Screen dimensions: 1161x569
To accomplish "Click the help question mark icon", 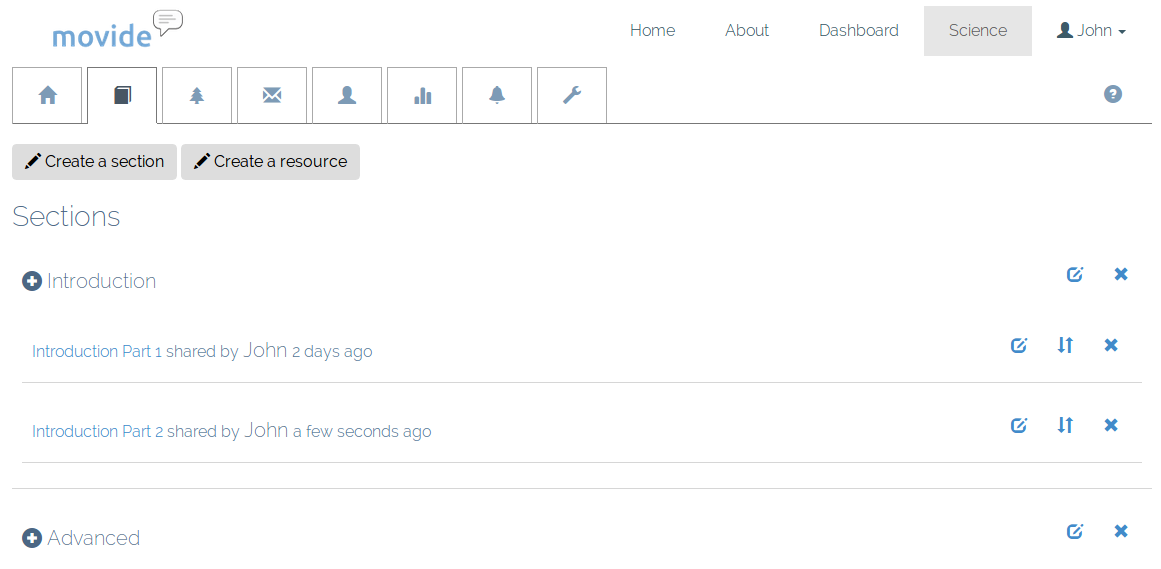I will pos(1113,94).
